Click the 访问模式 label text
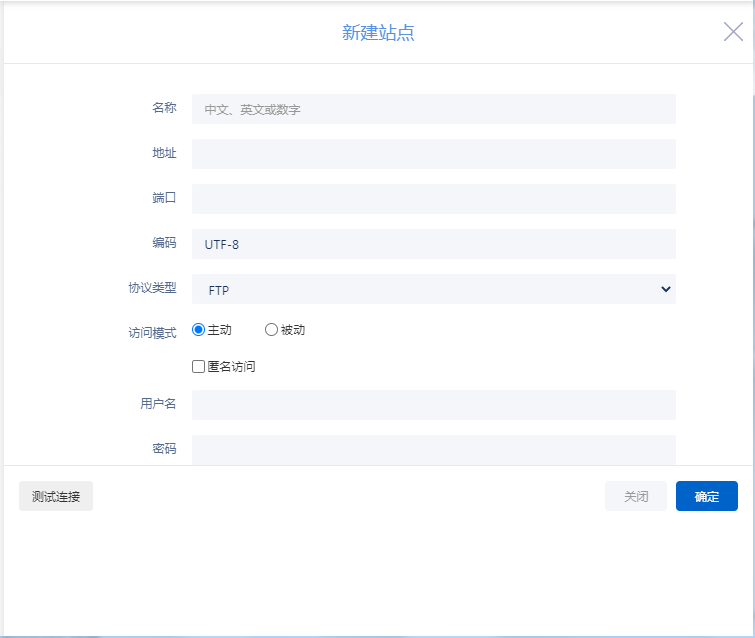The width and height of the screenshot is (755, 638). [x=145, y=333]
